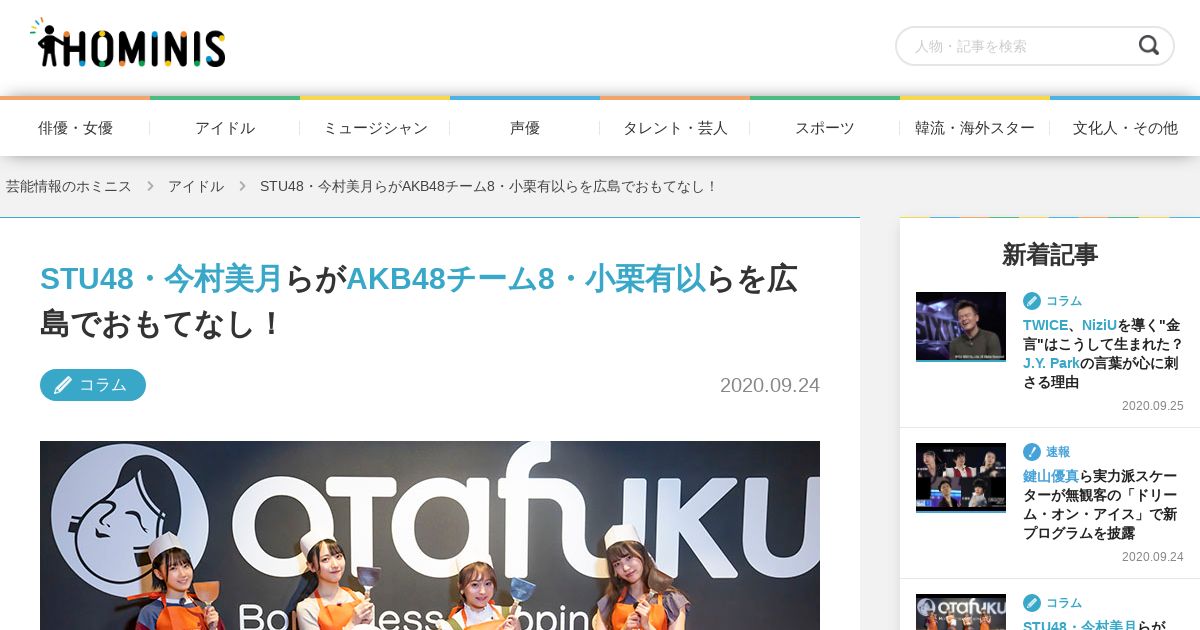The width and height of the screenshot is (1200, 630).
Task: Click the search magnifier icon
Action: coord(1149,45)
